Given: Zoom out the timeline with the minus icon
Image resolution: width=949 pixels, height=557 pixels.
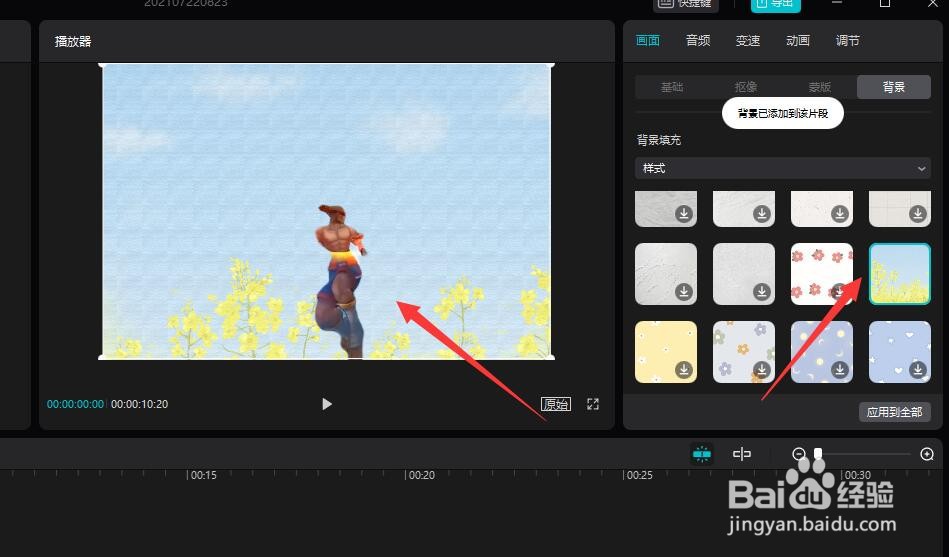Looking at the screenshot, I should pyautogui.click(x=799, y=454).
